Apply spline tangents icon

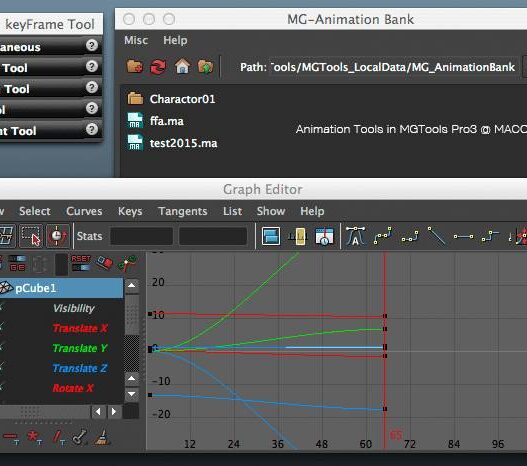(x=383, y=236)
